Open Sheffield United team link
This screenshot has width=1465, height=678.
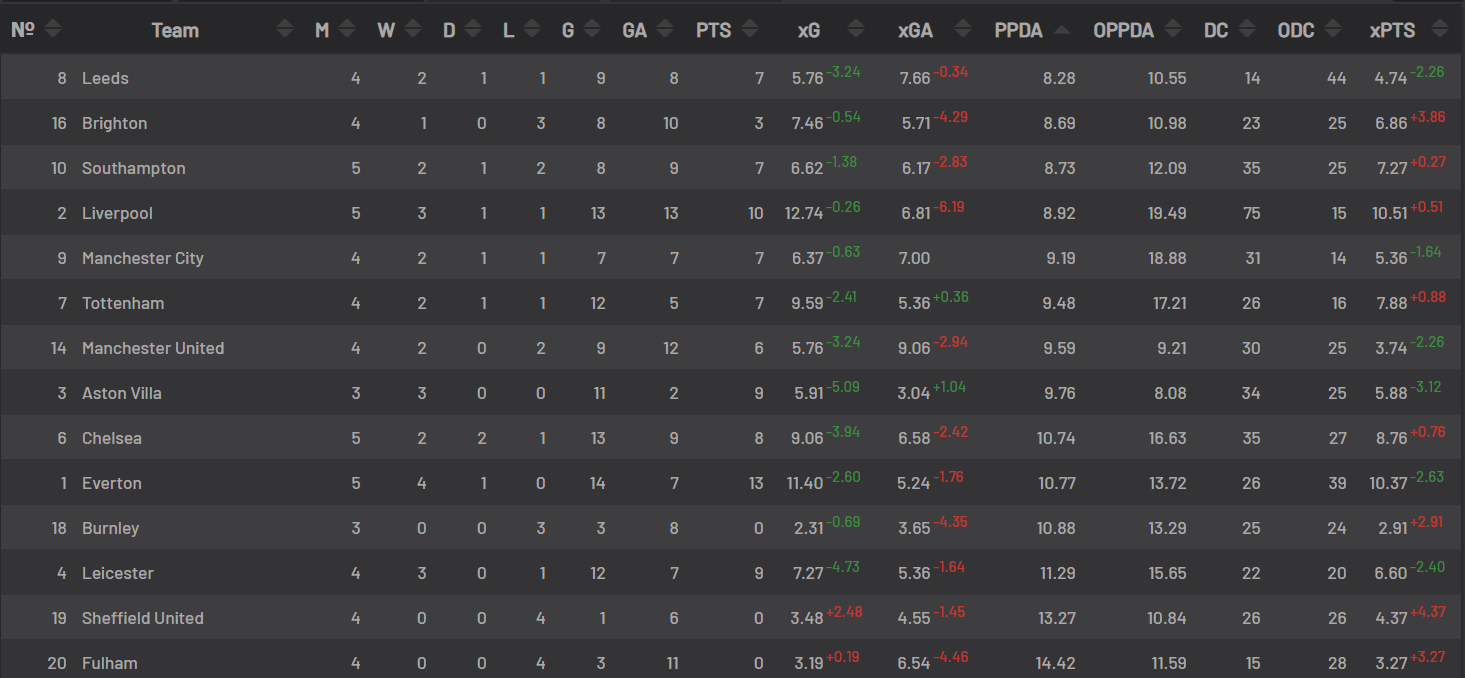tap(143, 618)
